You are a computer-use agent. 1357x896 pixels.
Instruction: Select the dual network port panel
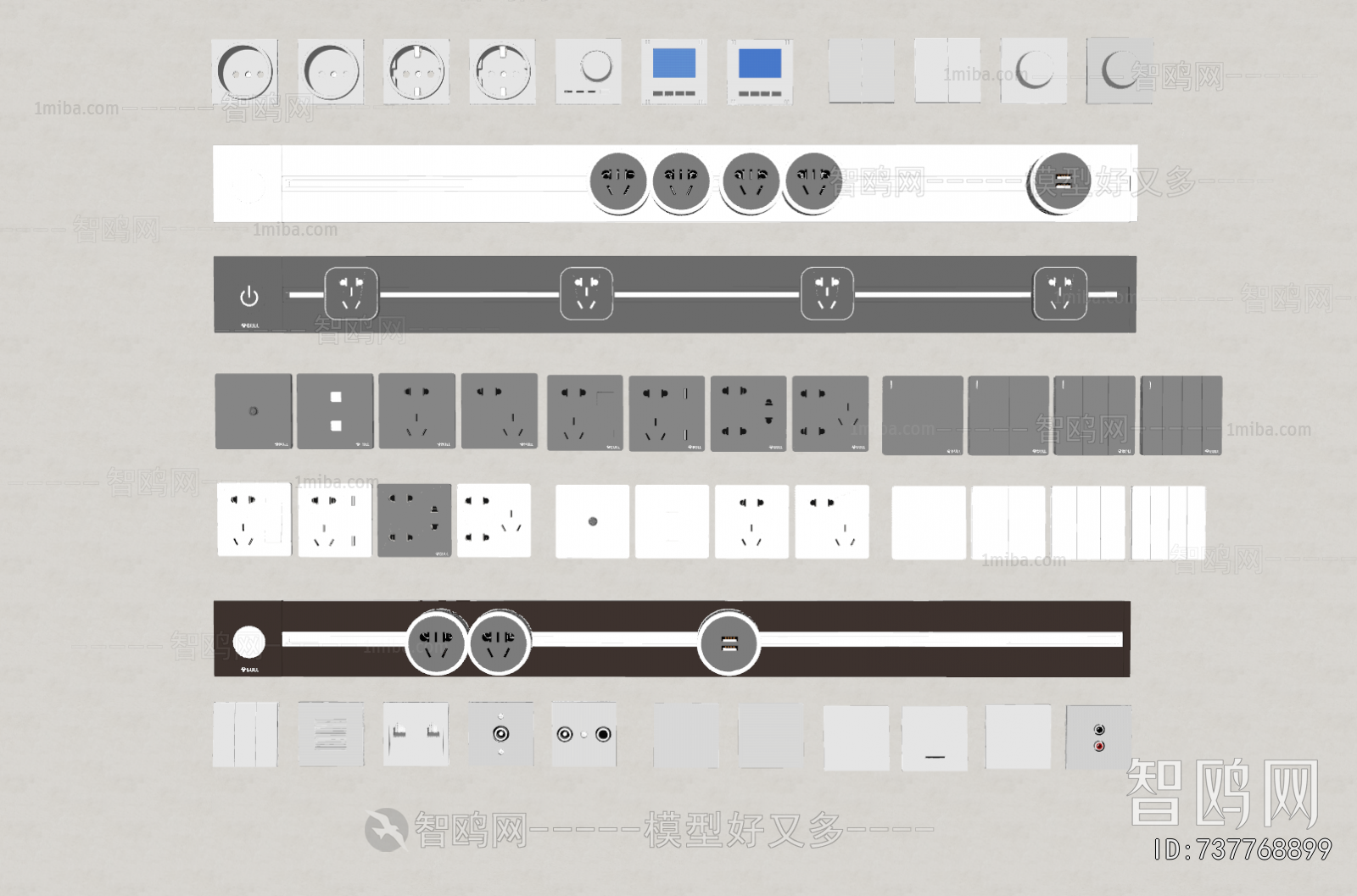[415, 734]
